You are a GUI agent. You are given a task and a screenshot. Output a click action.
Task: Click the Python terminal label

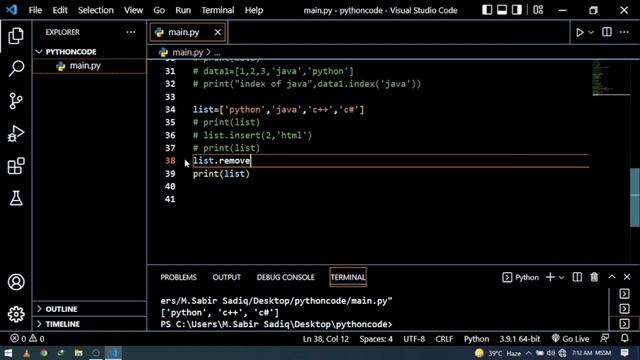tap(520, 277)
